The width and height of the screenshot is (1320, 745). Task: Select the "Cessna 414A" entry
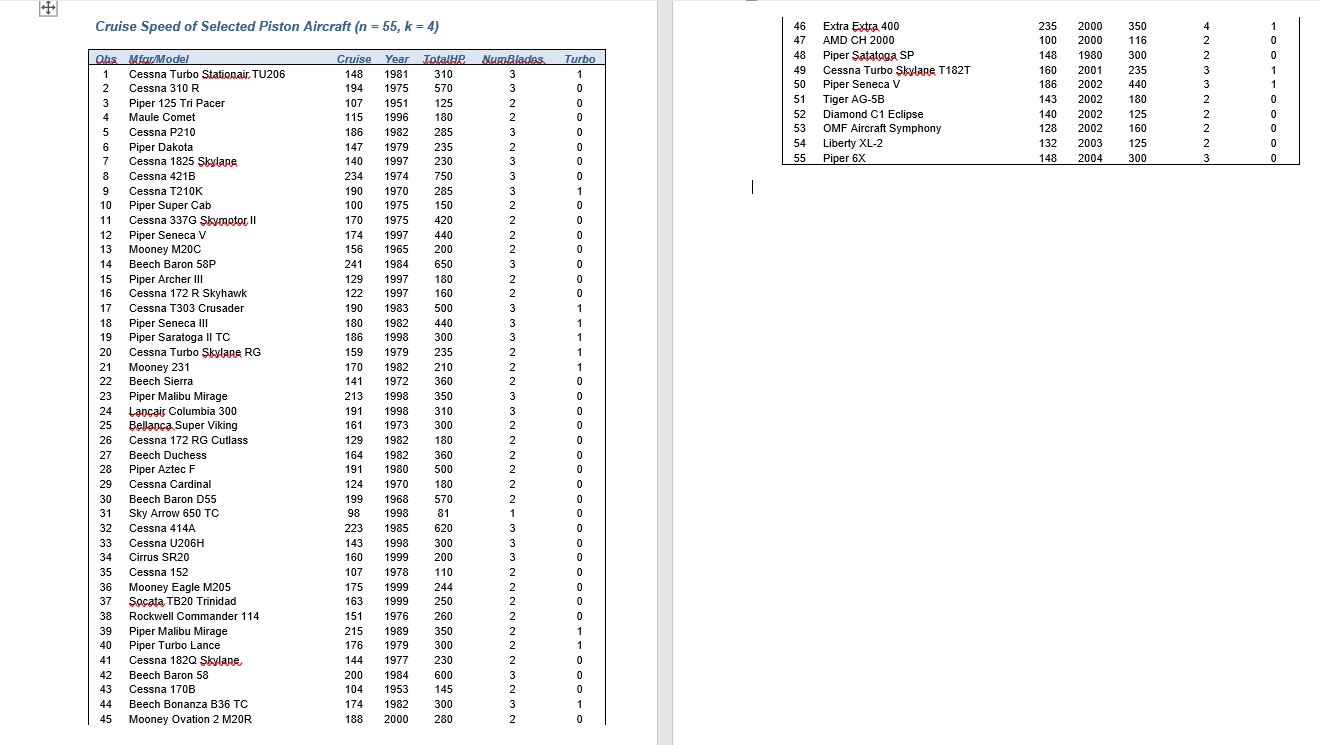click(x=162, y=528)
